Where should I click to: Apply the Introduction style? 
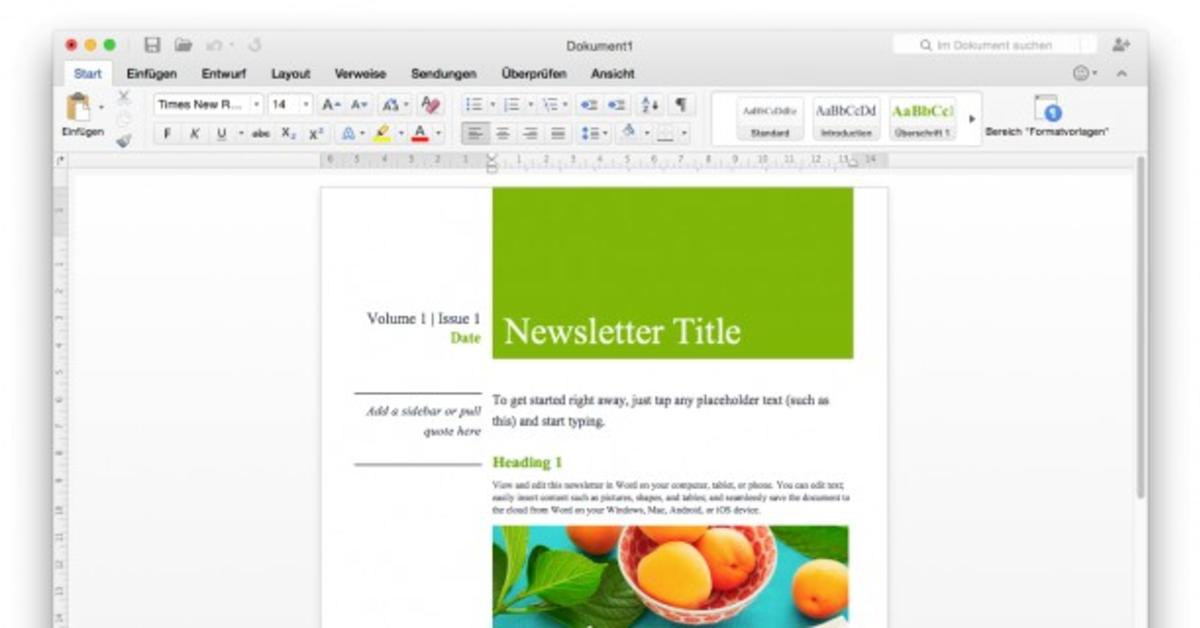[845, 119]
